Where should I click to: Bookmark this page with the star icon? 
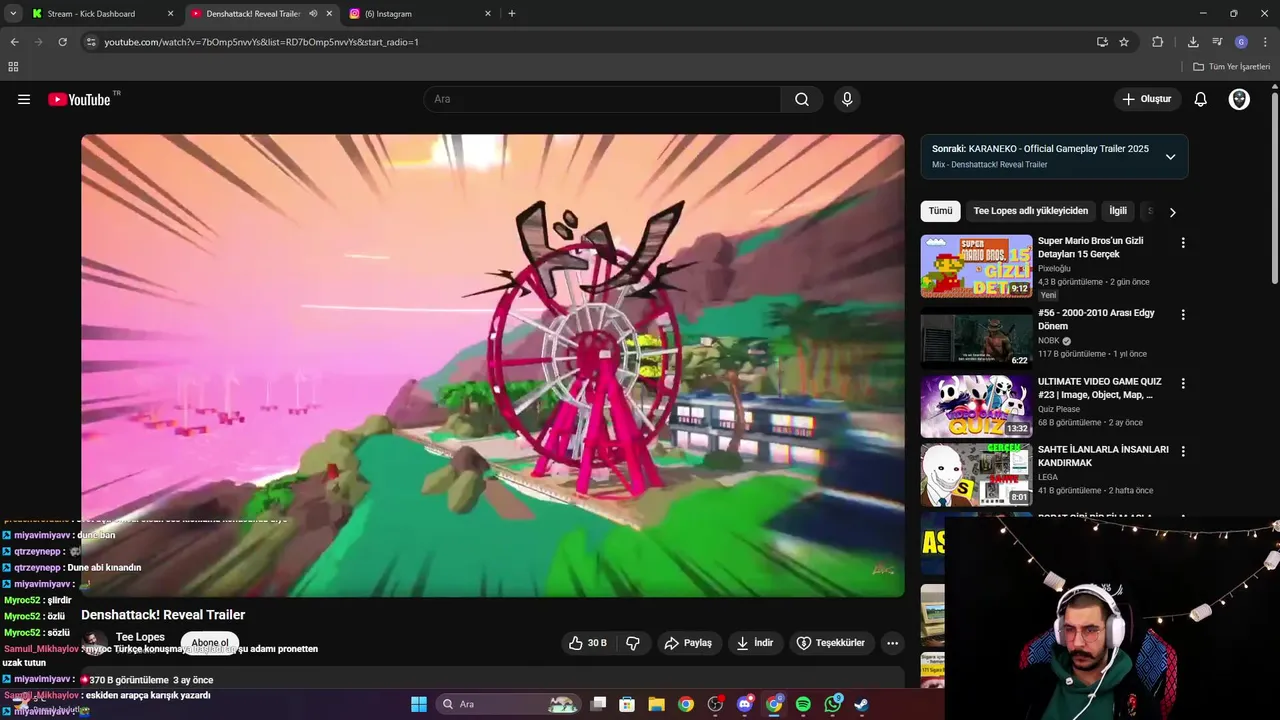coord(1124,42)
